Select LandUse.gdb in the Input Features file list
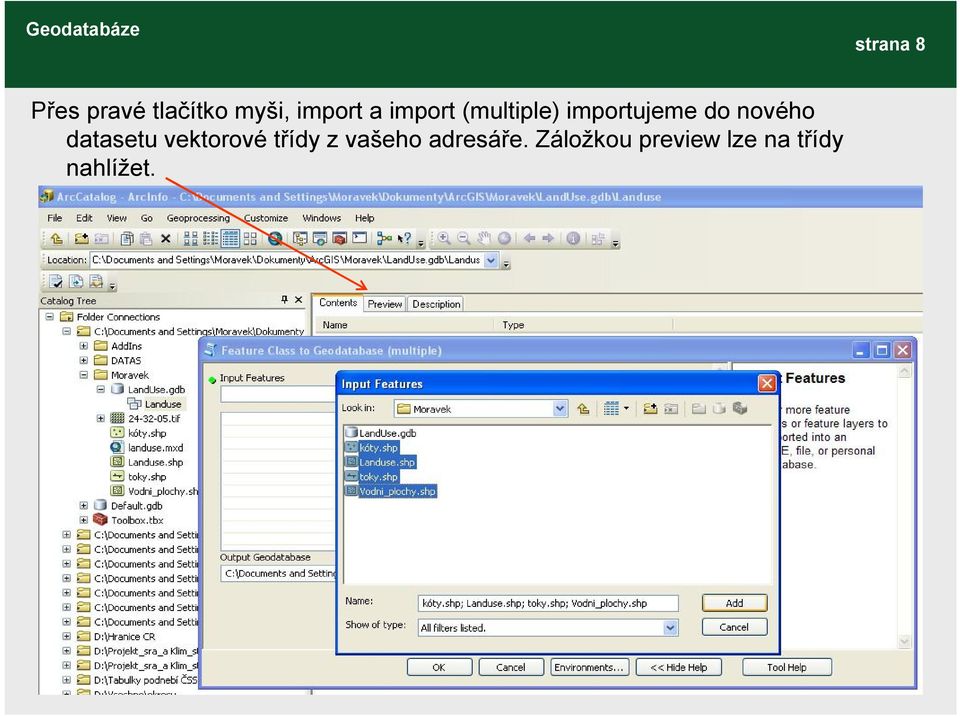960x716 pixels. click(x=381, y=433)
